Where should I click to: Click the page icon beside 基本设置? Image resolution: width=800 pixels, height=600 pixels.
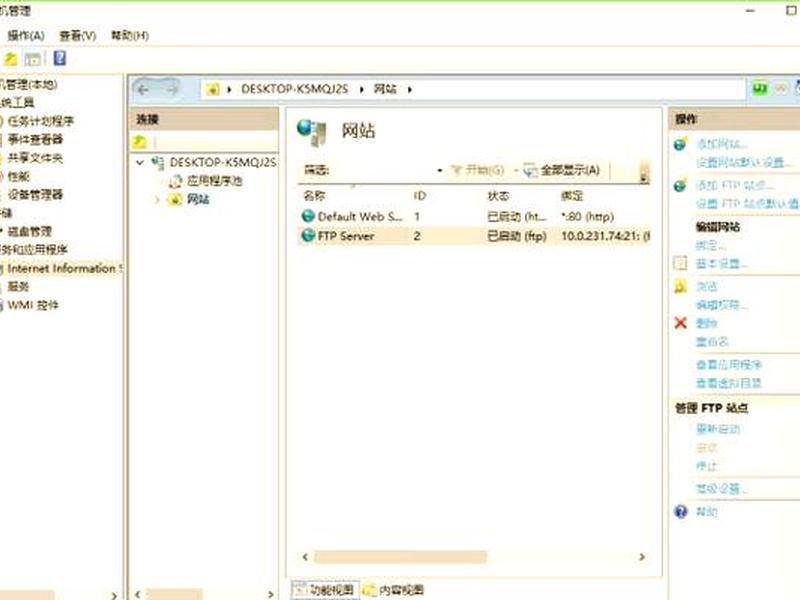pyautogui.click(x=680, y=263)
